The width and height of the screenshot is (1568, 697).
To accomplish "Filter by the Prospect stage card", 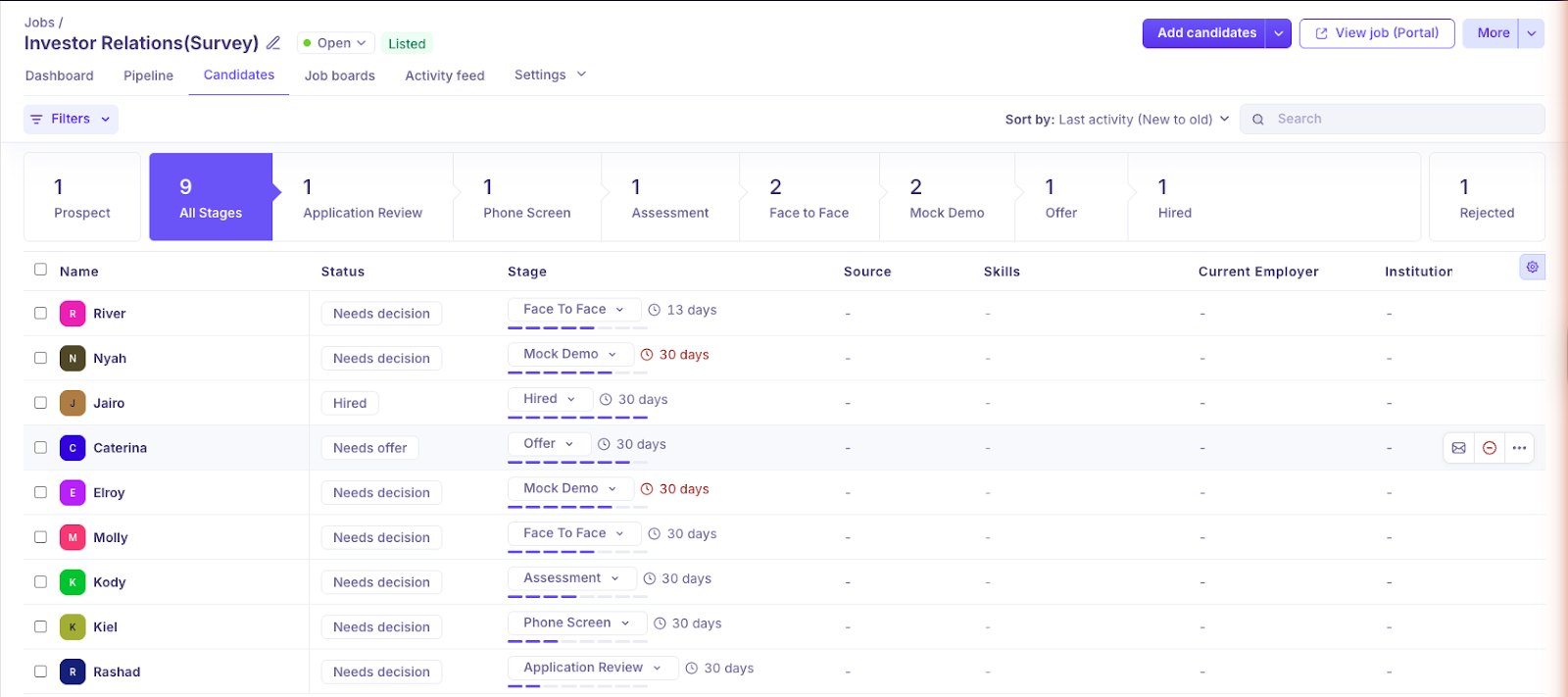I will pos(82,197).
